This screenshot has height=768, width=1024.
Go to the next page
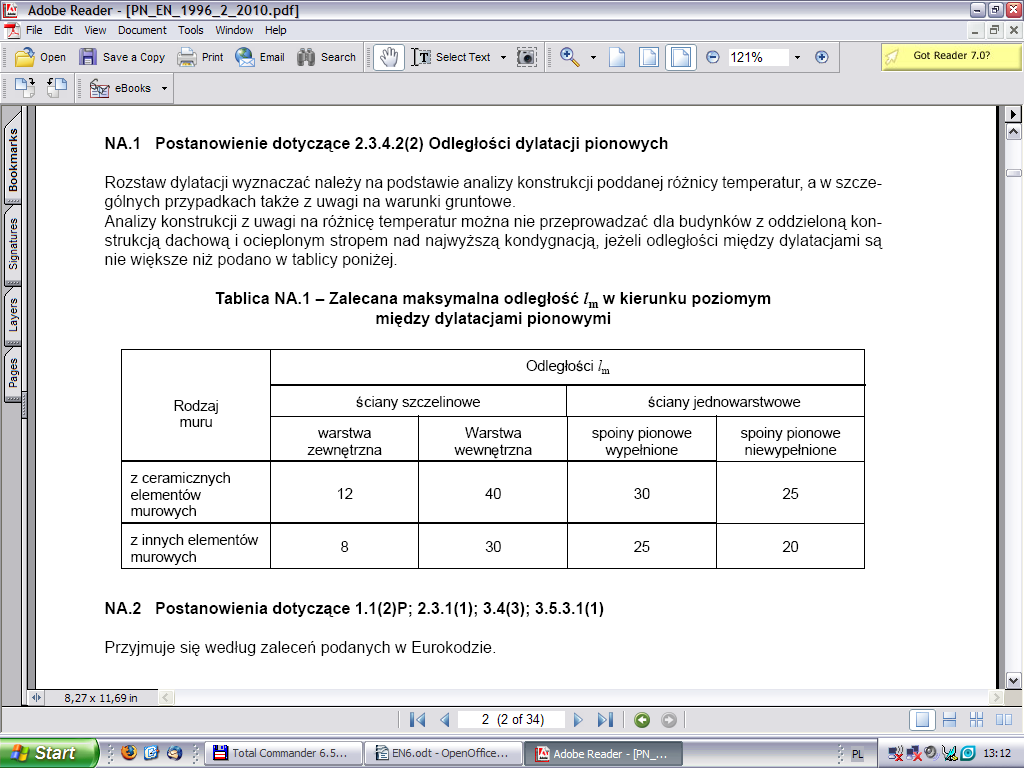tap(578, 720)
